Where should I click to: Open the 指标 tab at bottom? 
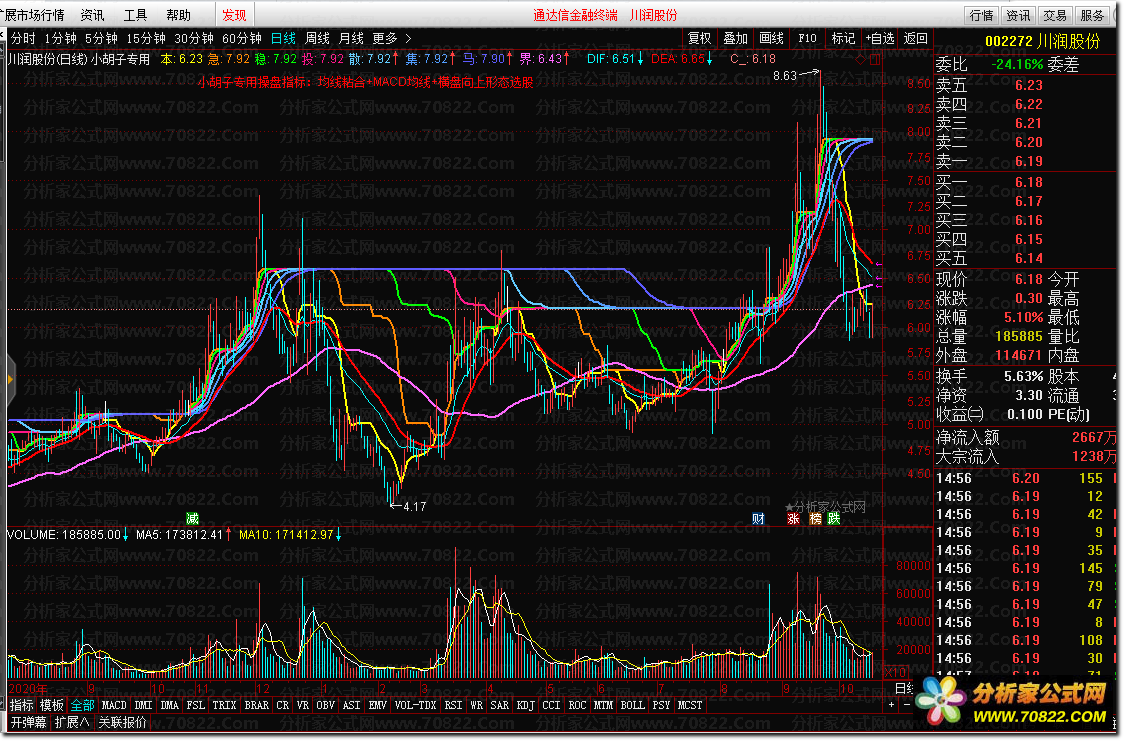[x=22, y=706]
